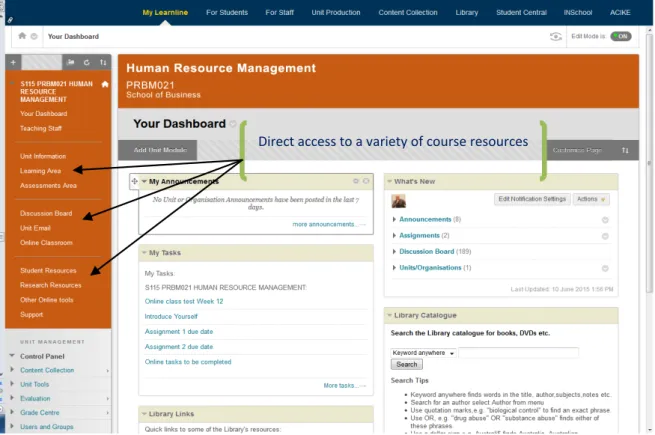Open Assignment 1 due date task
This screenshot has width=655, height=435.
[x=179, y=332]
